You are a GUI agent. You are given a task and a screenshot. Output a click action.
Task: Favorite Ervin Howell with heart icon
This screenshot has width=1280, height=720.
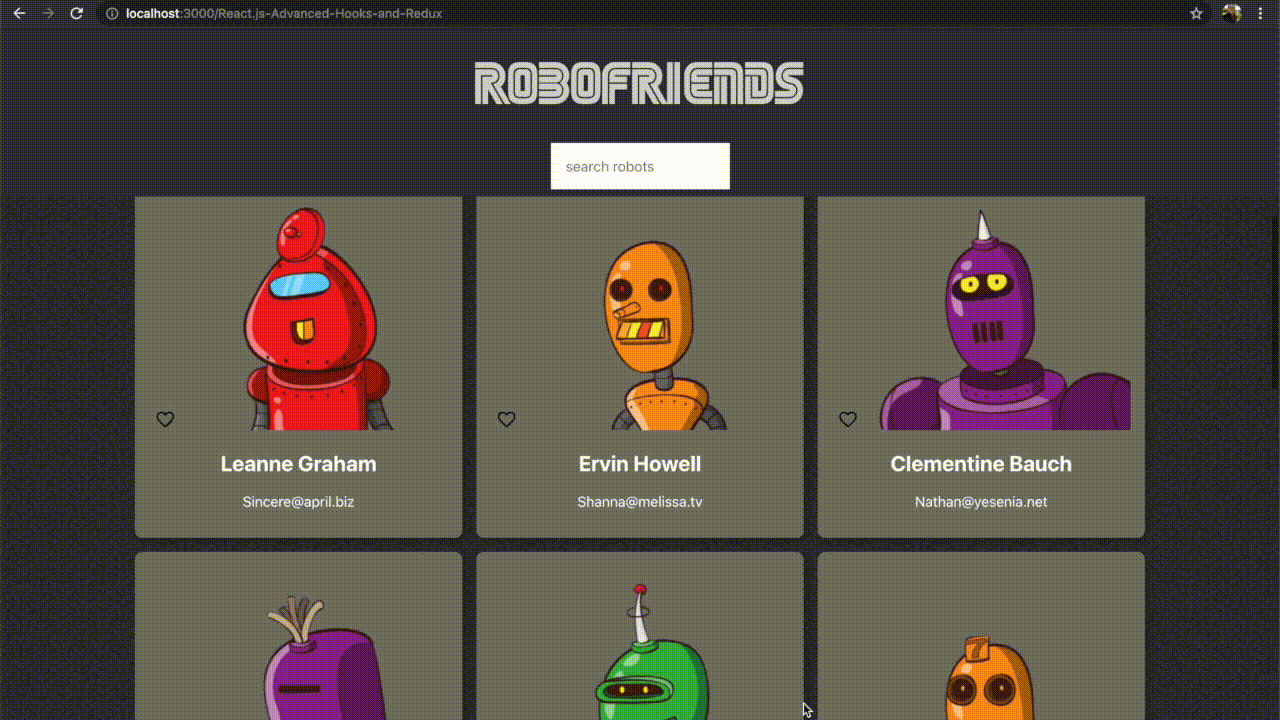(x=507, y=419)
